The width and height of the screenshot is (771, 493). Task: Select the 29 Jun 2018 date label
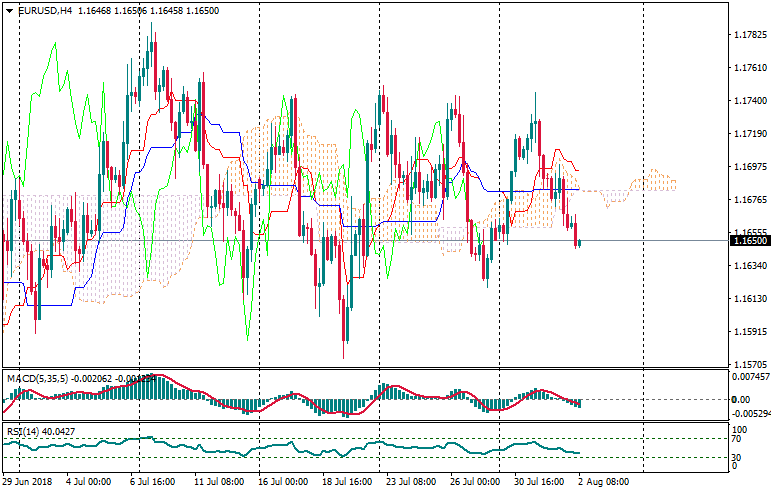point(27,481)
